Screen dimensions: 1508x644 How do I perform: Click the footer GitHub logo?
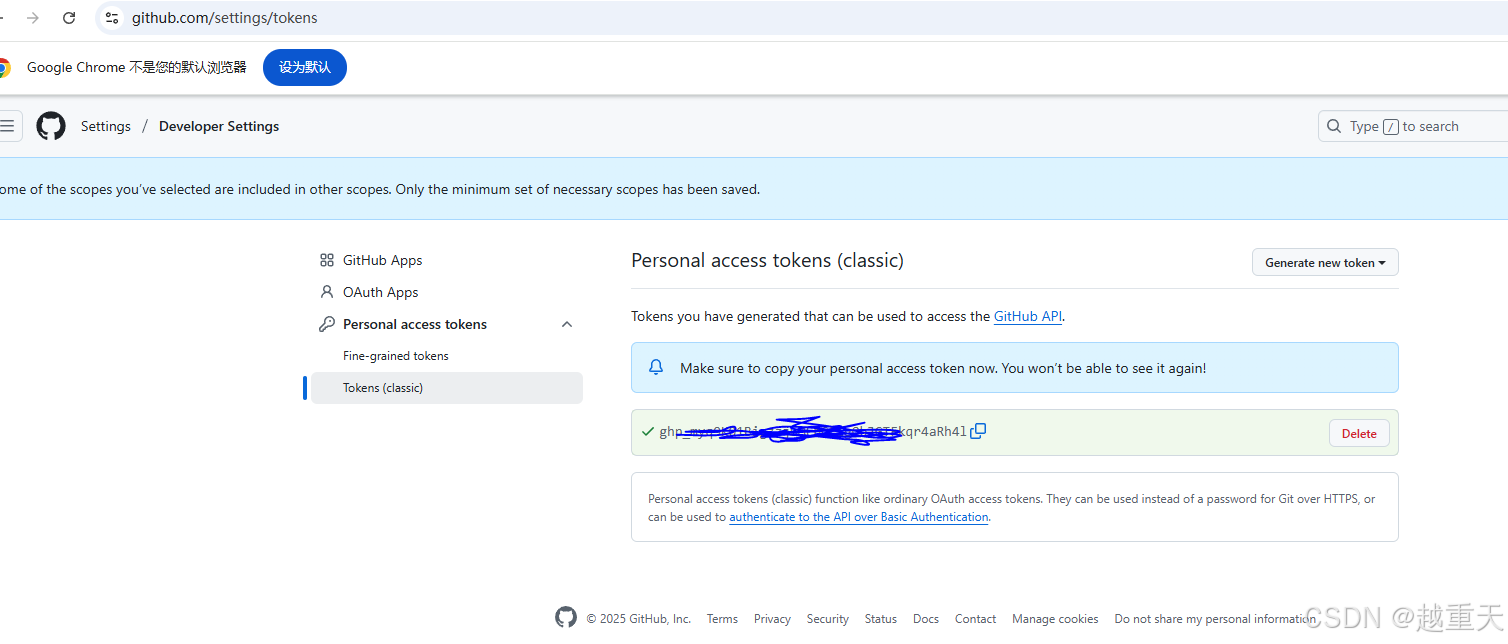(566, 618)
